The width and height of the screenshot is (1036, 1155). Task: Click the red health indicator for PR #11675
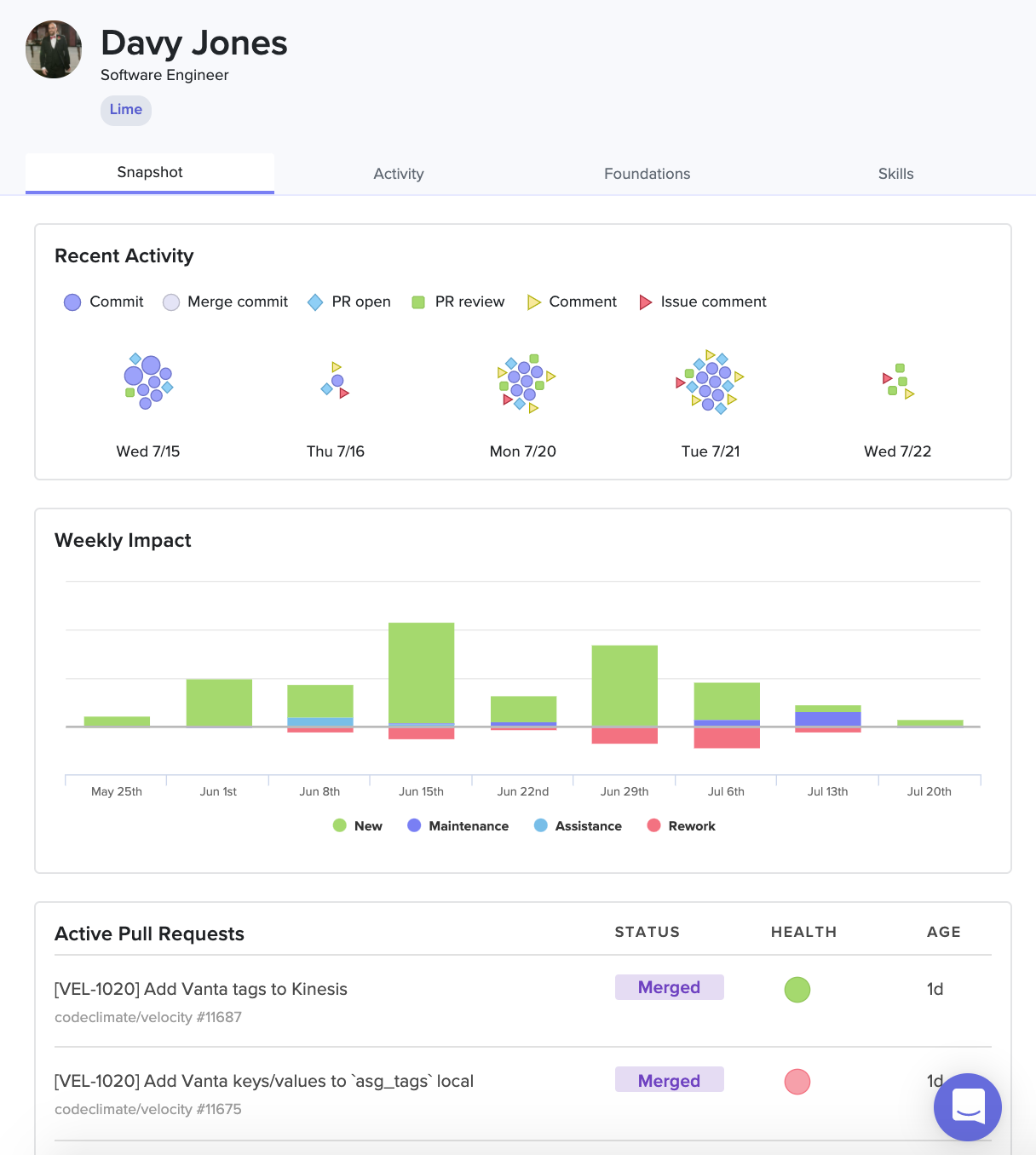pos(797,1083)
